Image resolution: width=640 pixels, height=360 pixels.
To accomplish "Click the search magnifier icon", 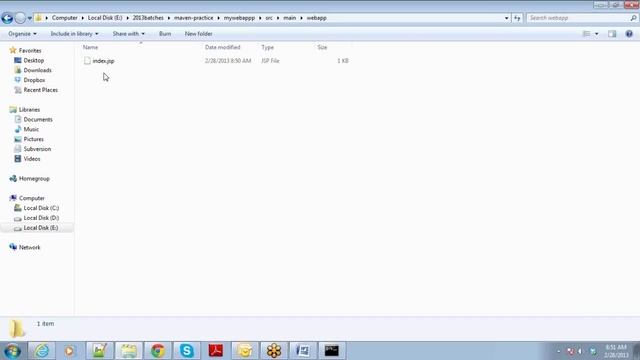I will (x=633, y=18).
